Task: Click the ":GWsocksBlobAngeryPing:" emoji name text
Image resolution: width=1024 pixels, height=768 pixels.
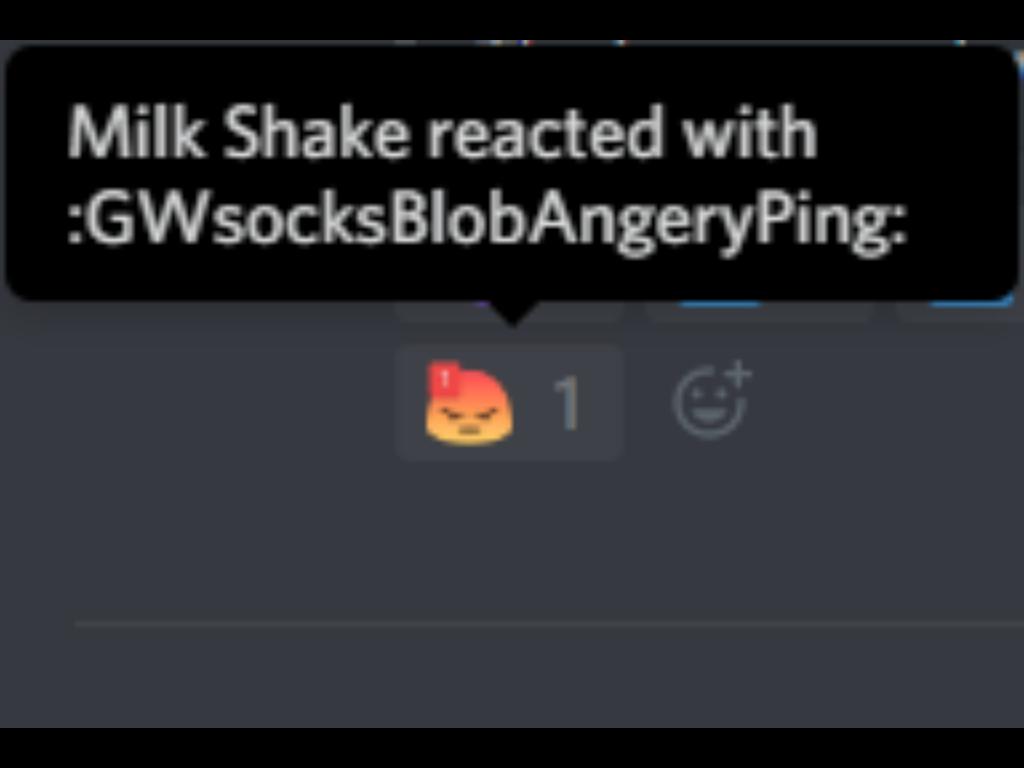Action: [x=488, y=219]
